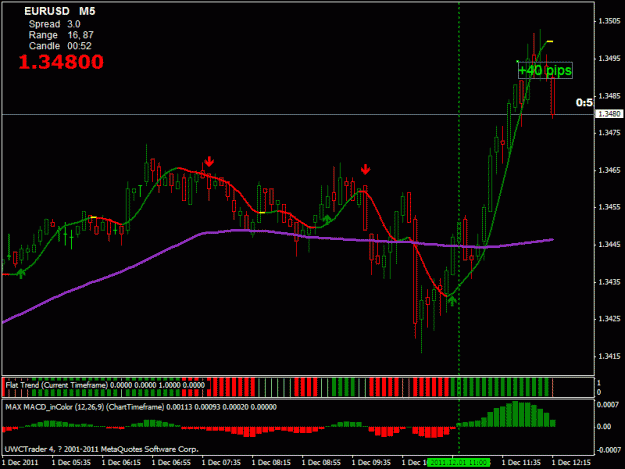This screenshot has height=469, width=625.
Task: Click the 1.3505 price axis value
Action: coord(609,21)
